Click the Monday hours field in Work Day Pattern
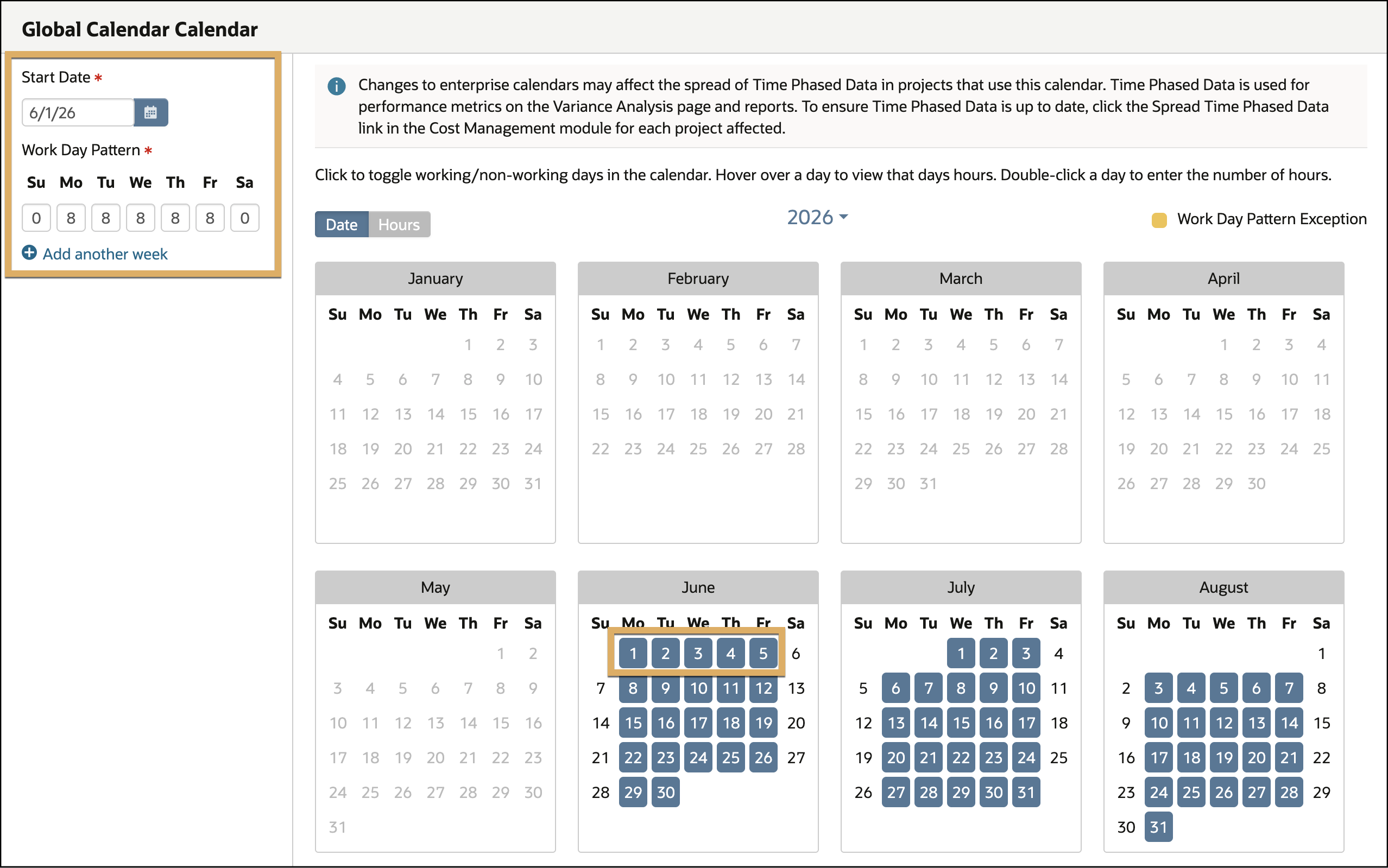 (71, 218)
